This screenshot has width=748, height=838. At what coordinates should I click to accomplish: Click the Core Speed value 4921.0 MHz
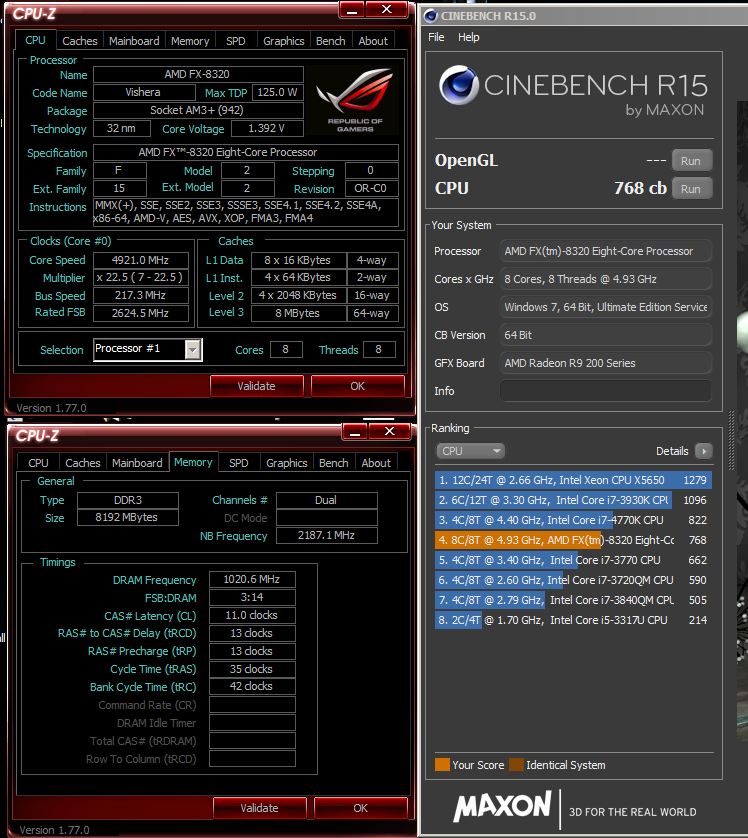[141, 260]
